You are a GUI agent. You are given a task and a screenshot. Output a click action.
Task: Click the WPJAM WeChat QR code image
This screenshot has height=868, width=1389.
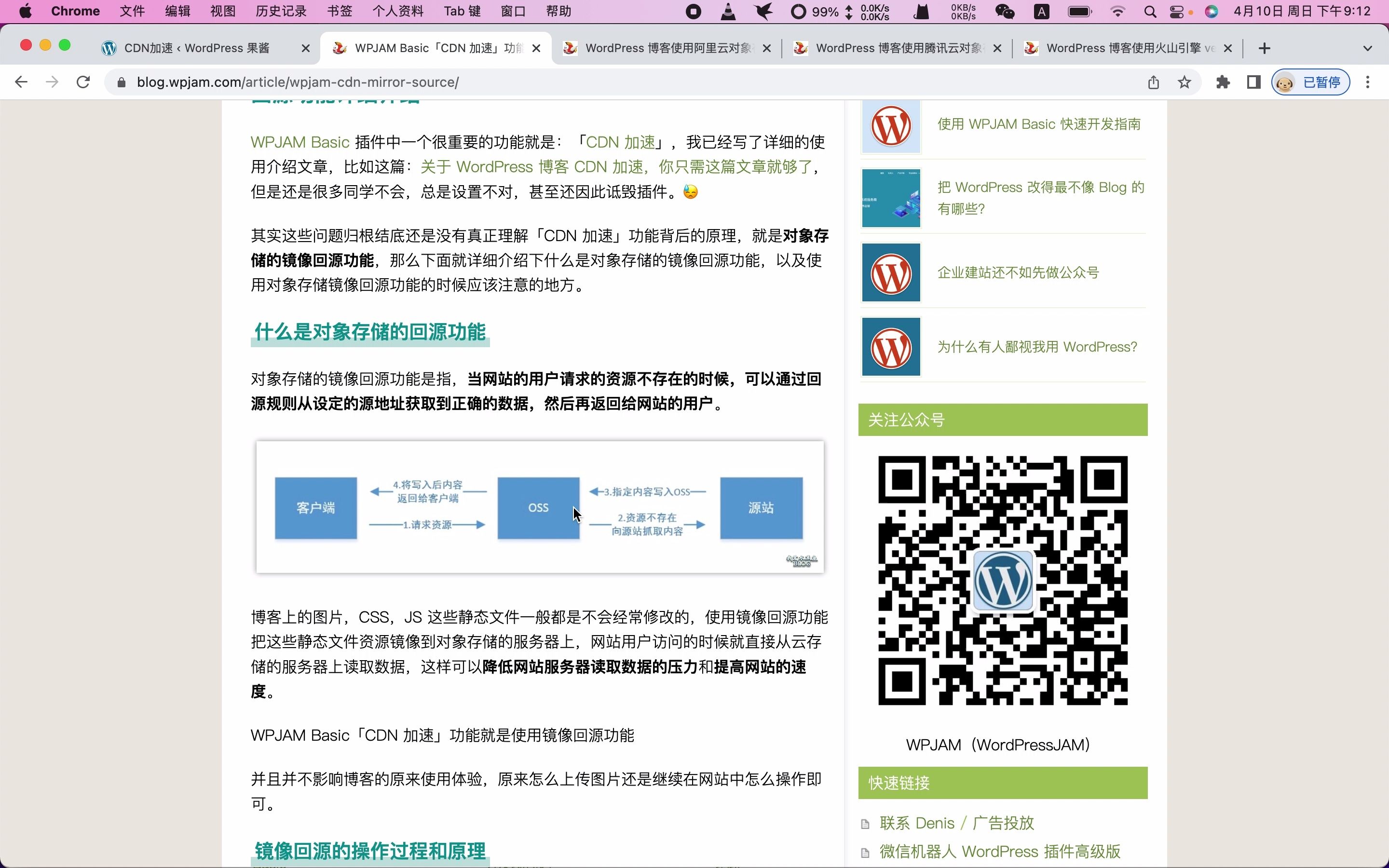(1003, 581)
